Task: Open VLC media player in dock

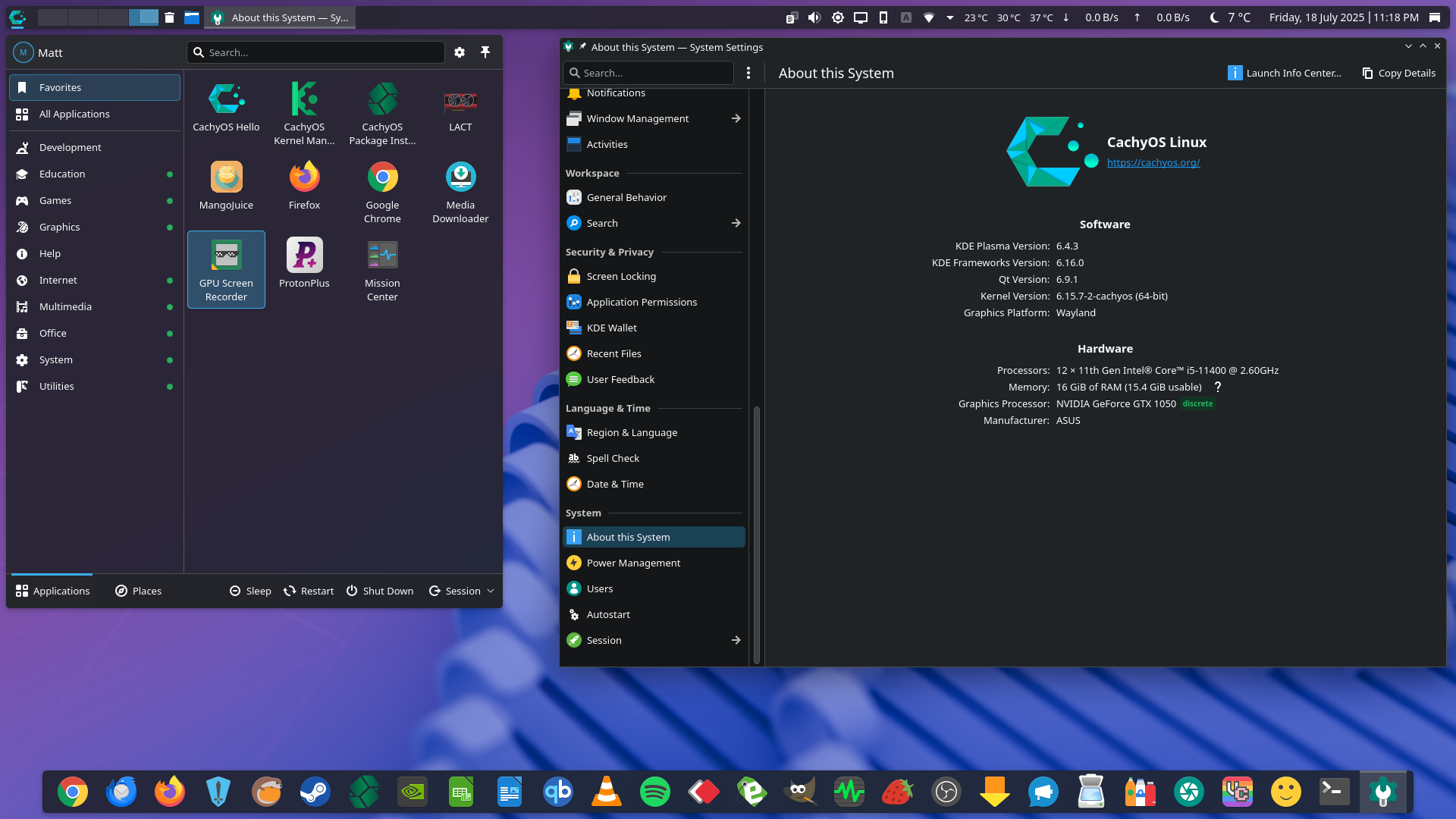Action: [607, 792]
